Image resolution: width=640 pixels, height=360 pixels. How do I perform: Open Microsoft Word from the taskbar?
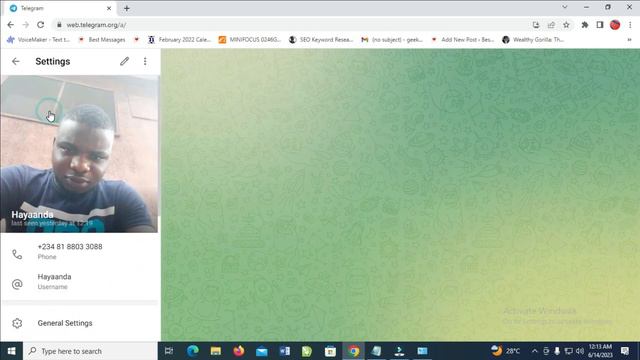coord(285,351)
